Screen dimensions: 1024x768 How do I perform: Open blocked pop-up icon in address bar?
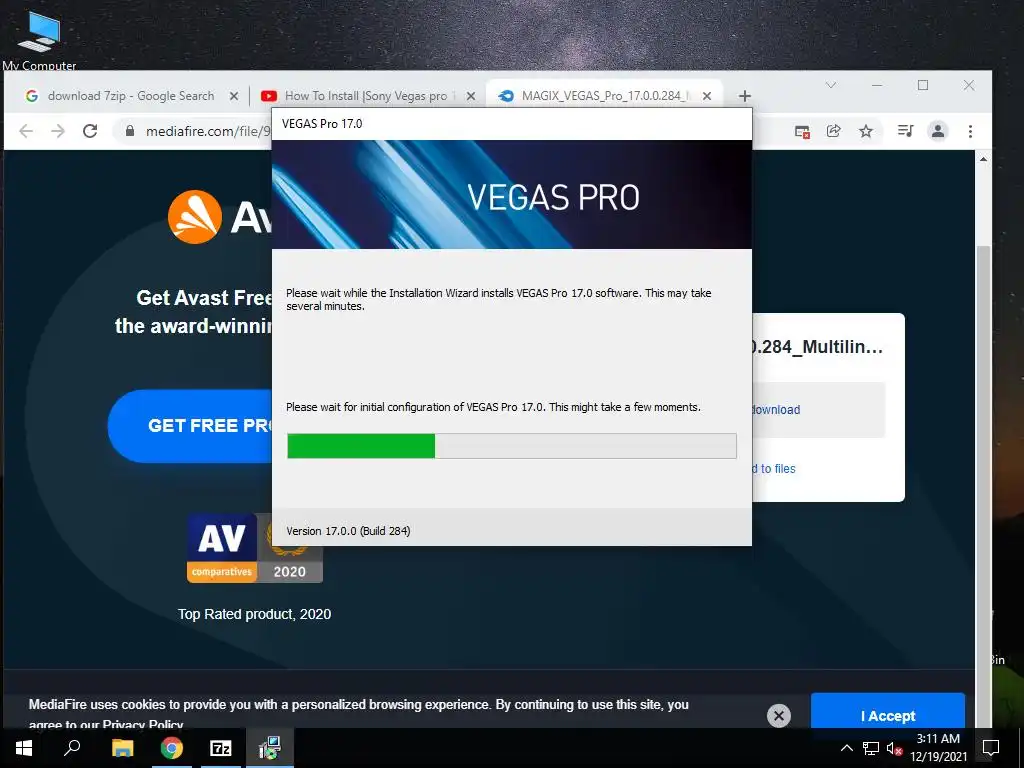pyautogui.click(x=803, y=131)
